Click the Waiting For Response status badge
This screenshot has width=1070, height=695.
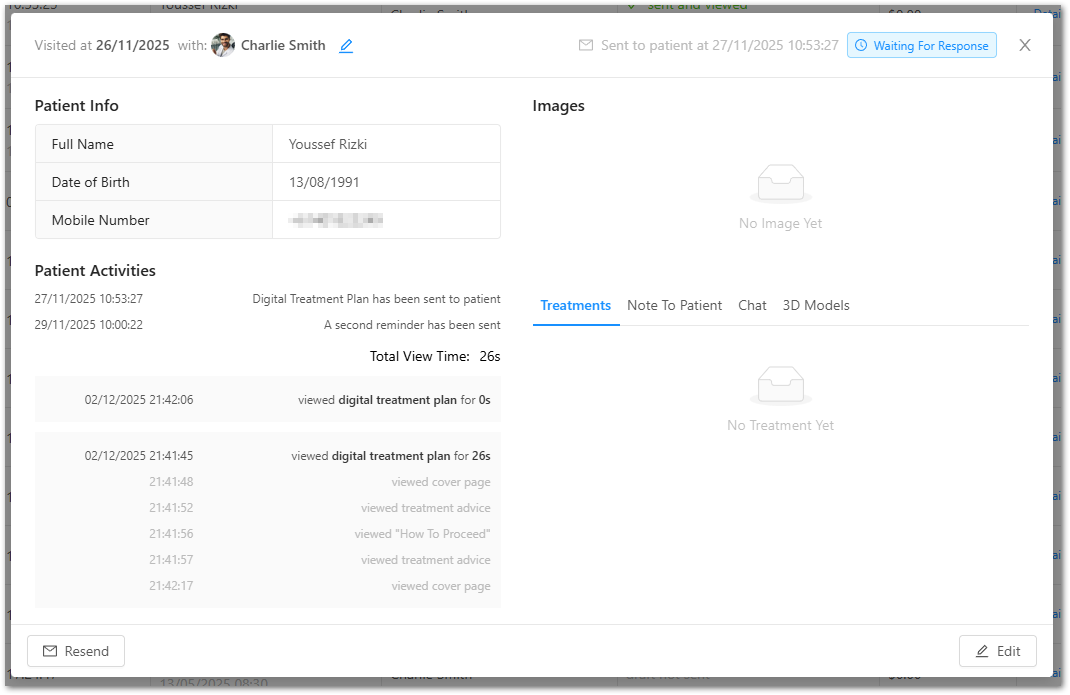point(921,46)
